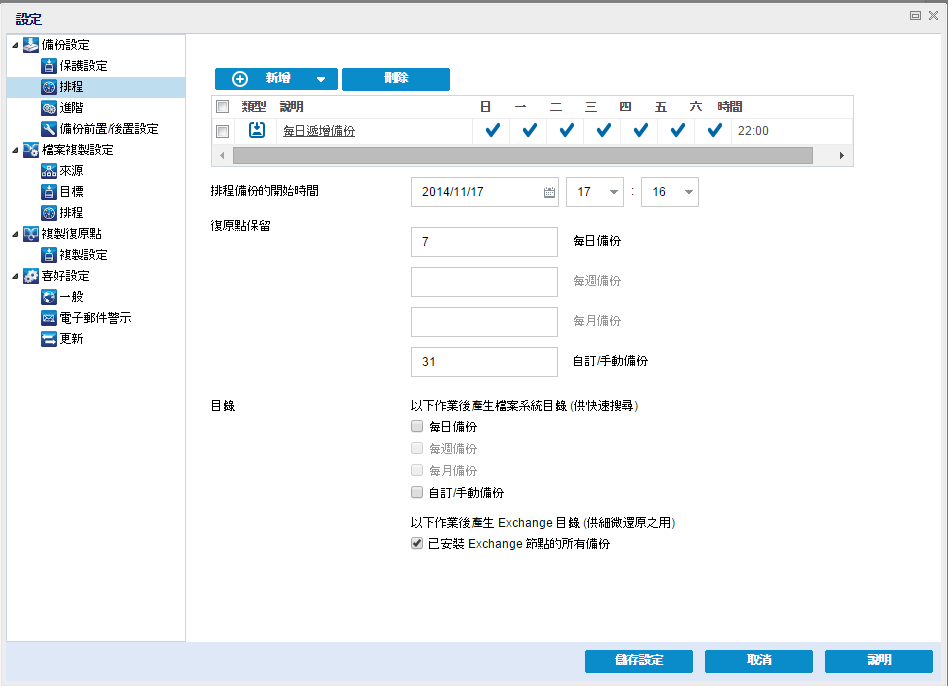Click the dialog restore window icon
Image resolution: width=948 pixels, height=686 pixels.
point(915,16)
